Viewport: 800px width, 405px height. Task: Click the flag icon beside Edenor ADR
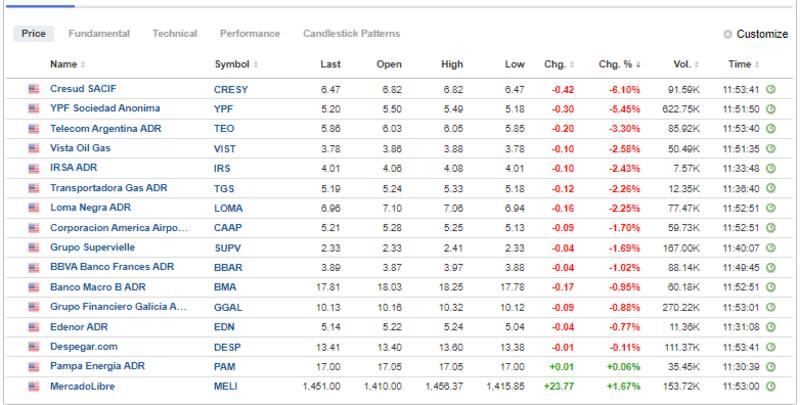click(33, 325)
